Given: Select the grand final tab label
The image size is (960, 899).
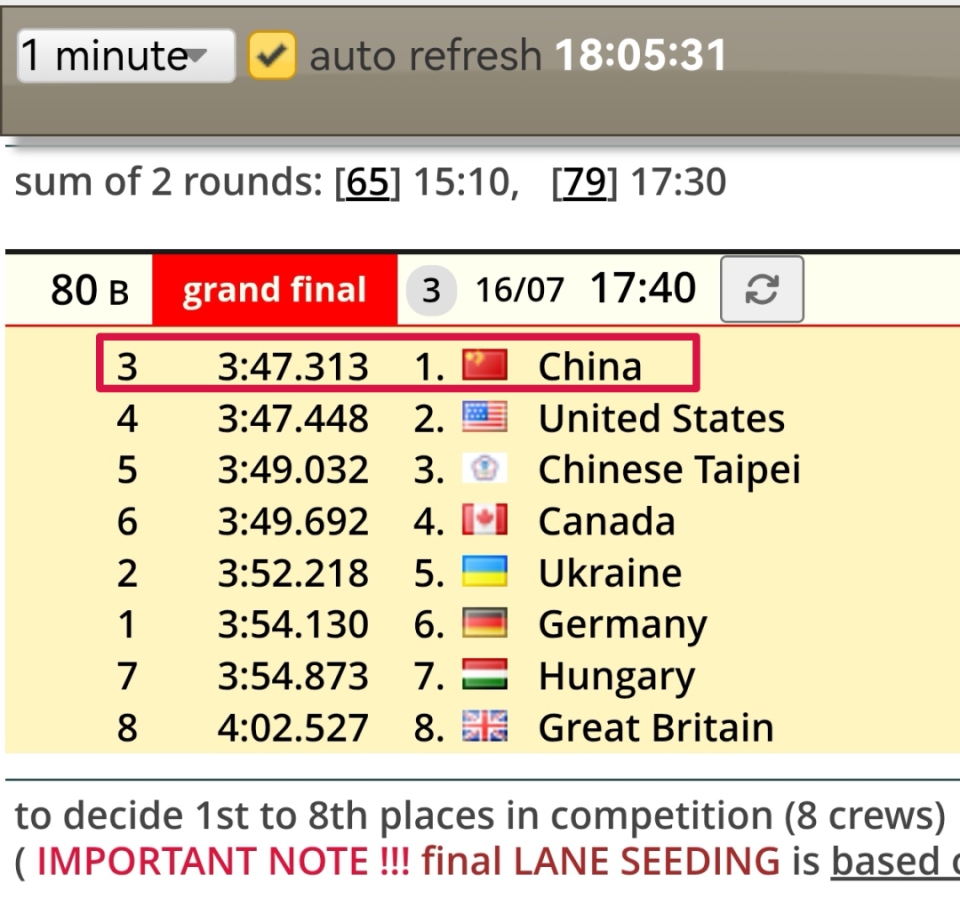Looking at the screenshot, I should click(274, 290).
